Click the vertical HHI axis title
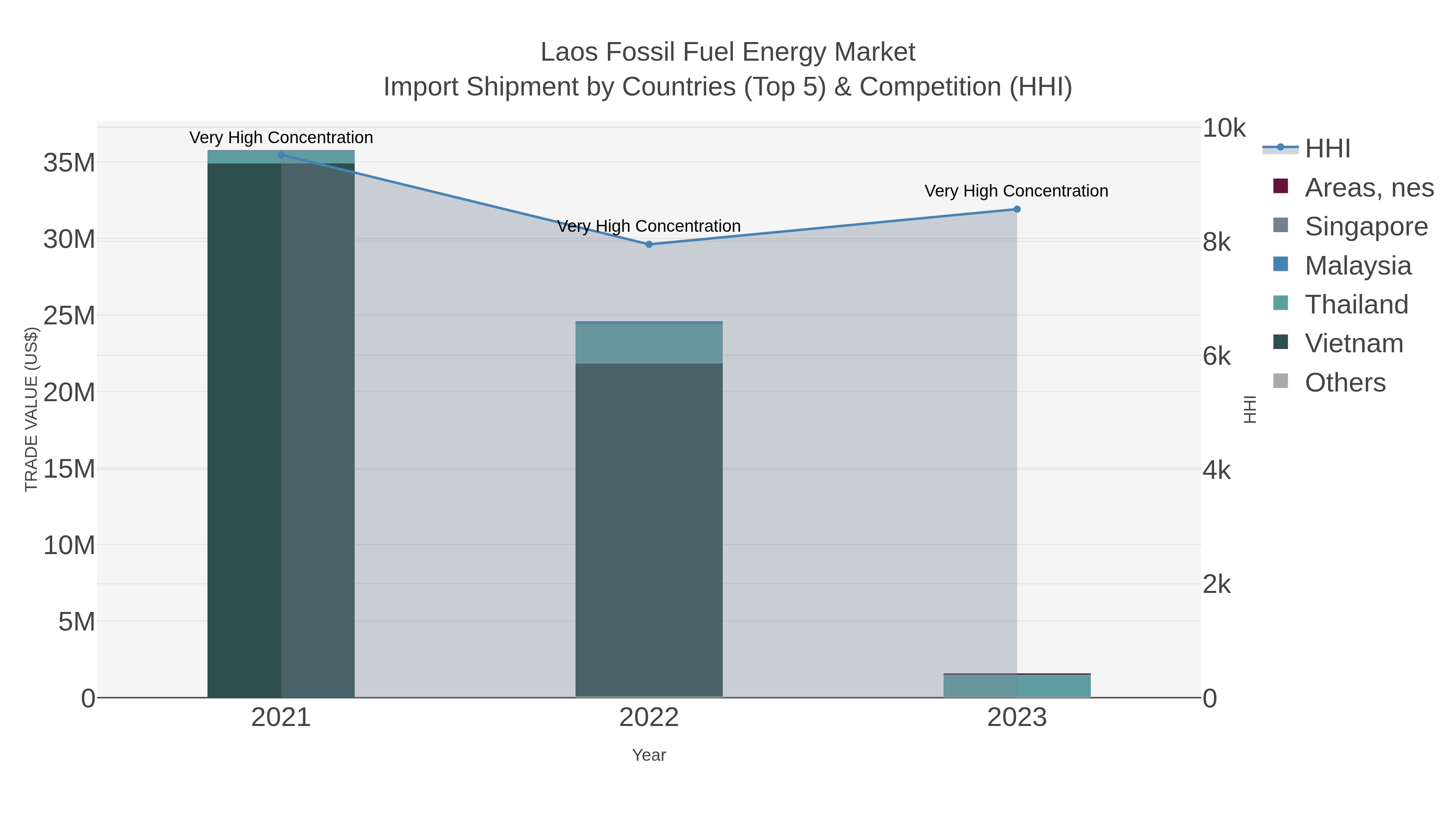This screenshot has height=819, width=1456. (1250, 409)
